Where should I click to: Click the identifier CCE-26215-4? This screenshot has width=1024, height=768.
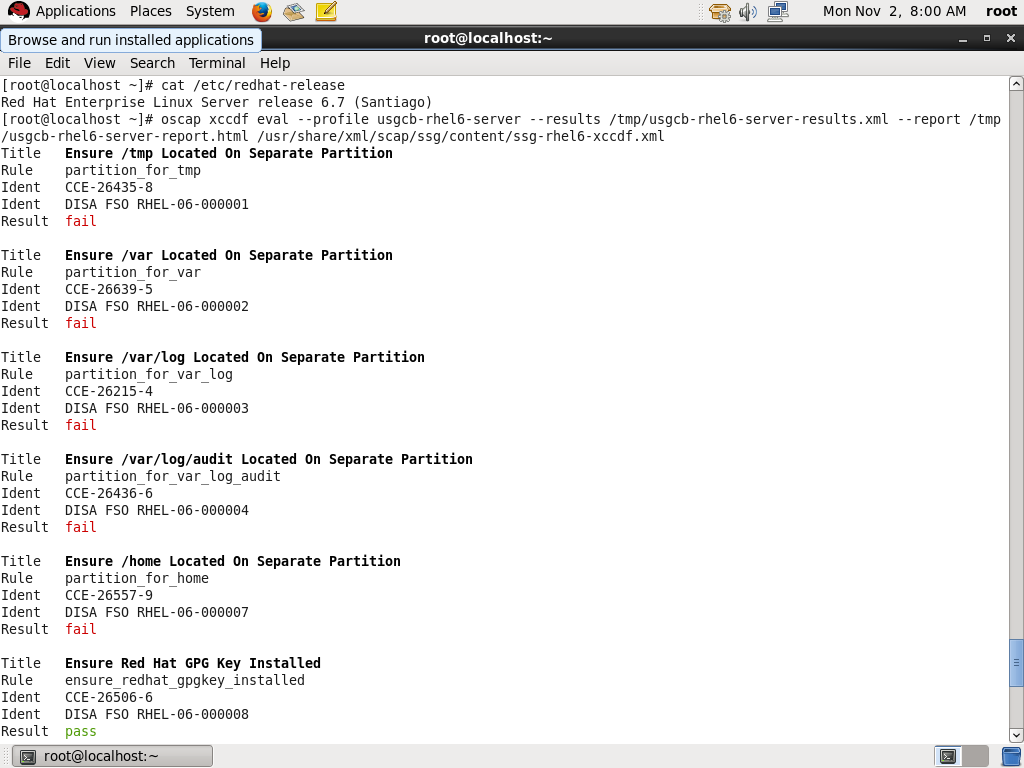[108, 391]
